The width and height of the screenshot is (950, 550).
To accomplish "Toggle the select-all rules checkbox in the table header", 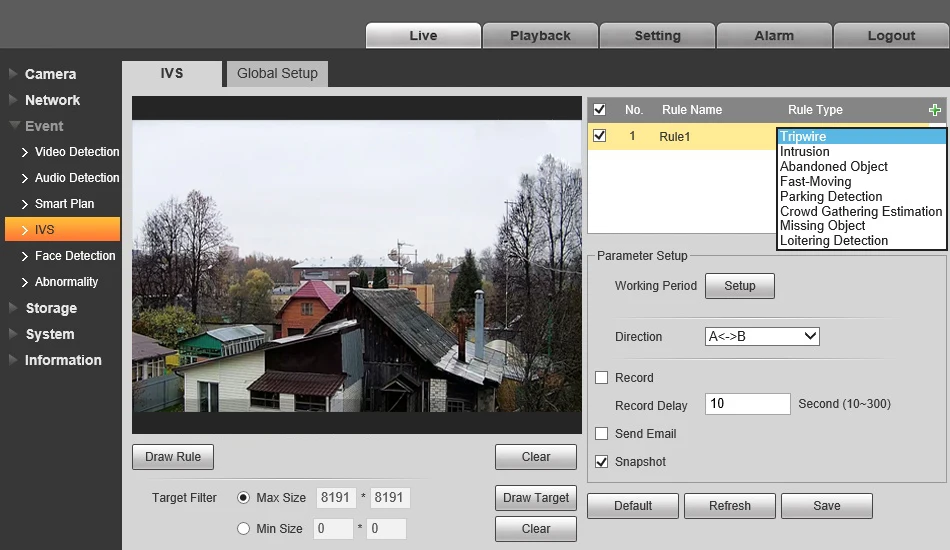I will 599,110.
